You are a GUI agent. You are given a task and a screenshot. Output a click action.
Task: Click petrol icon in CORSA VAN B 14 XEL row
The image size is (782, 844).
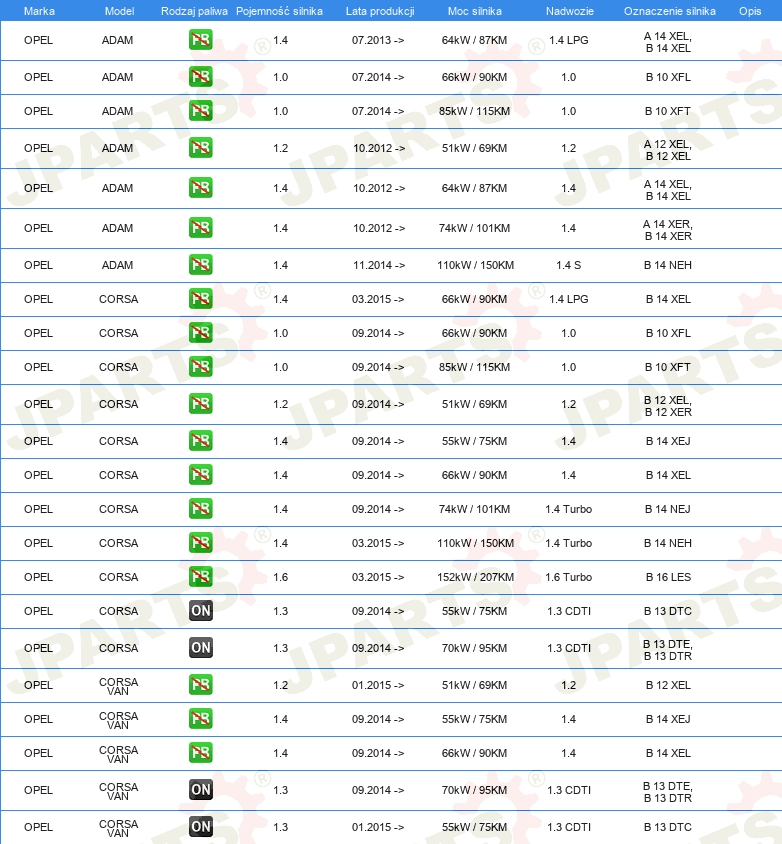point(201,752)
